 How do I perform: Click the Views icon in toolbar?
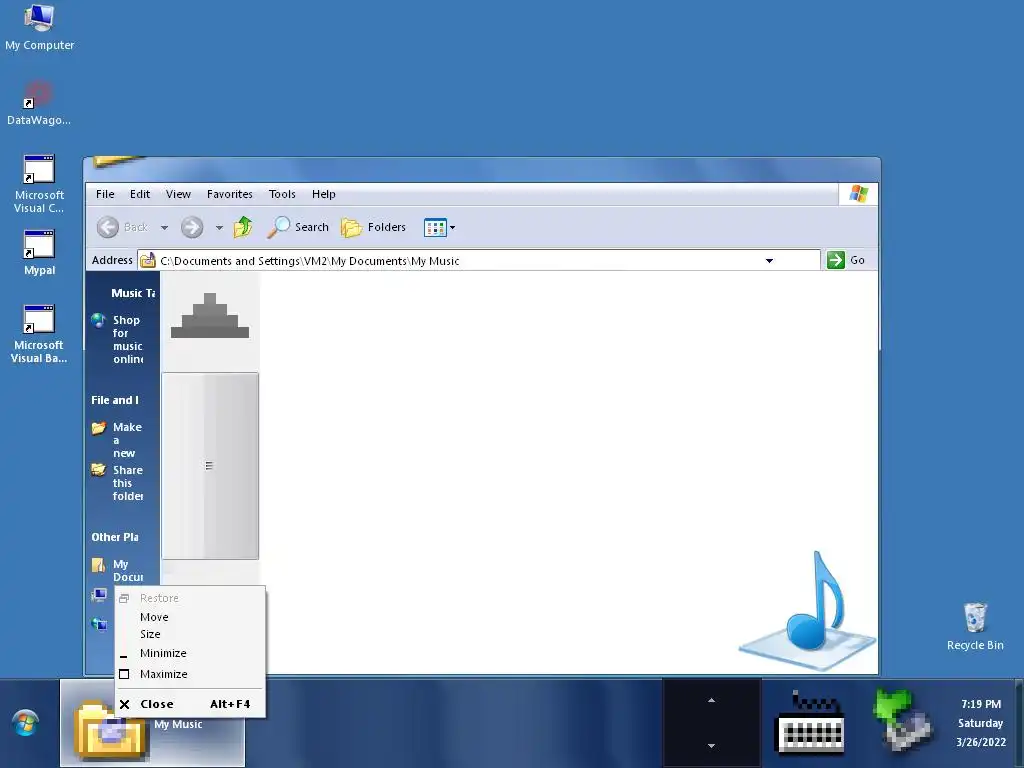435,227
